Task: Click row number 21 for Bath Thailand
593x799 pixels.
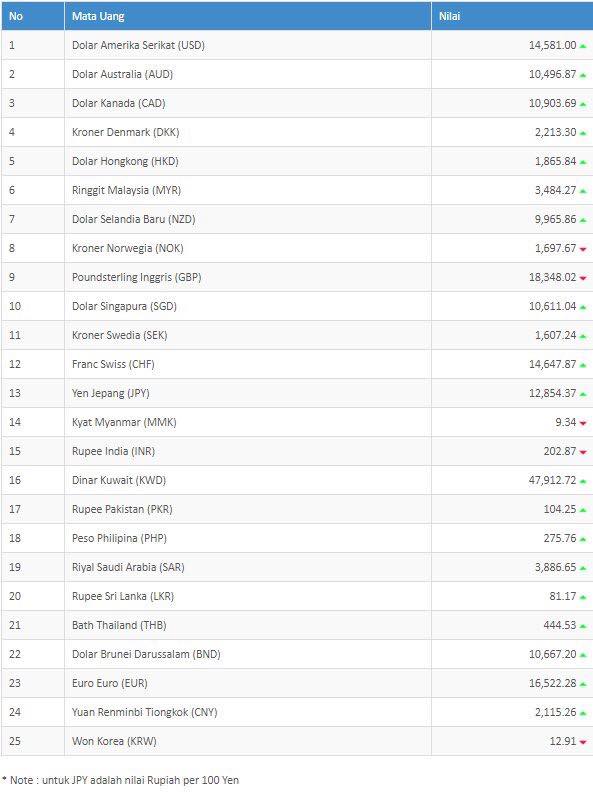Action: (x=15, y=625)
